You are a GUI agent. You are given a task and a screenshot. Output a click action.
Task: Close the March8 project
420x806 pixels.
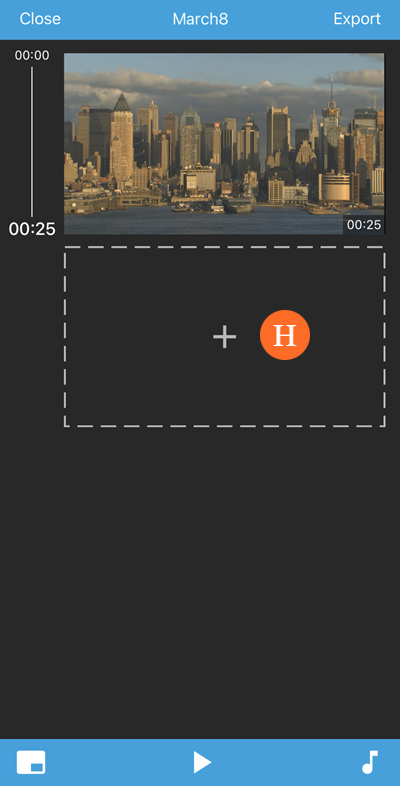40,19
